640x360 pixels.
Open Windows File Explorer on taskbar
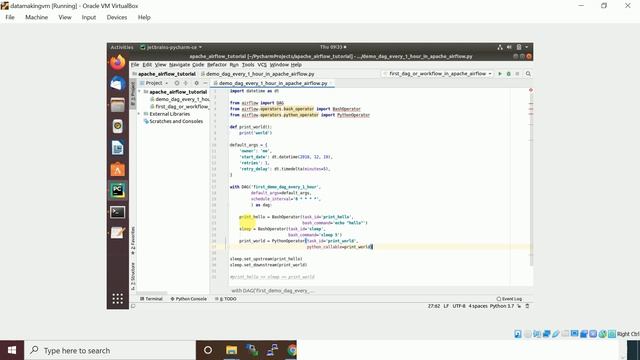(231, 350)
